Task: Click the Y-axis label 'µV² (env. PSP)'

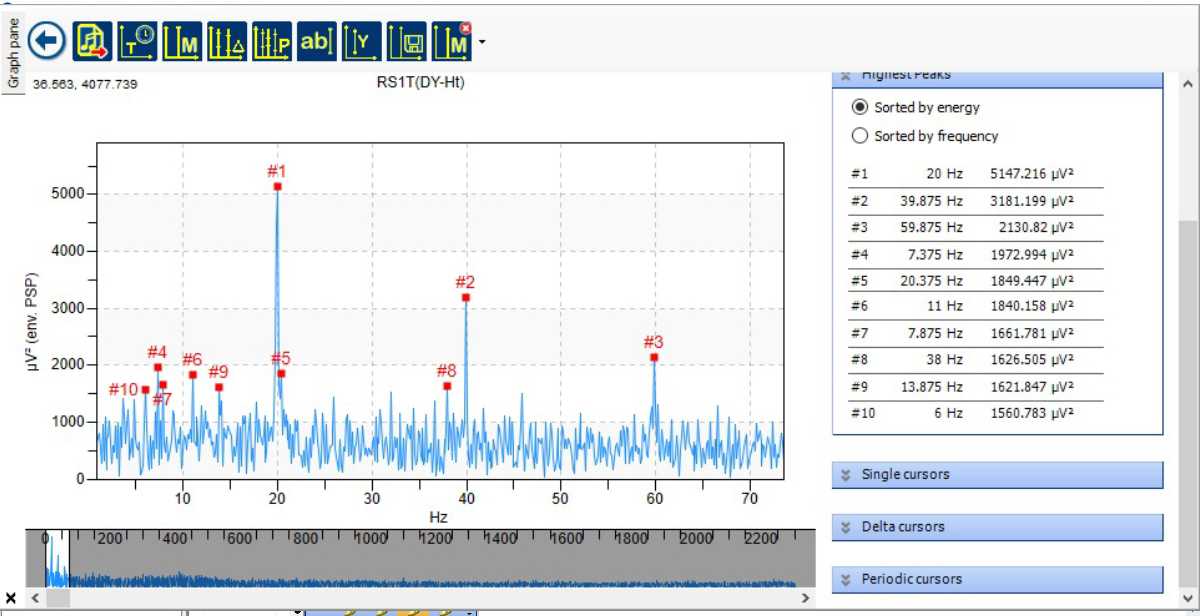Action: click(33, 322)
